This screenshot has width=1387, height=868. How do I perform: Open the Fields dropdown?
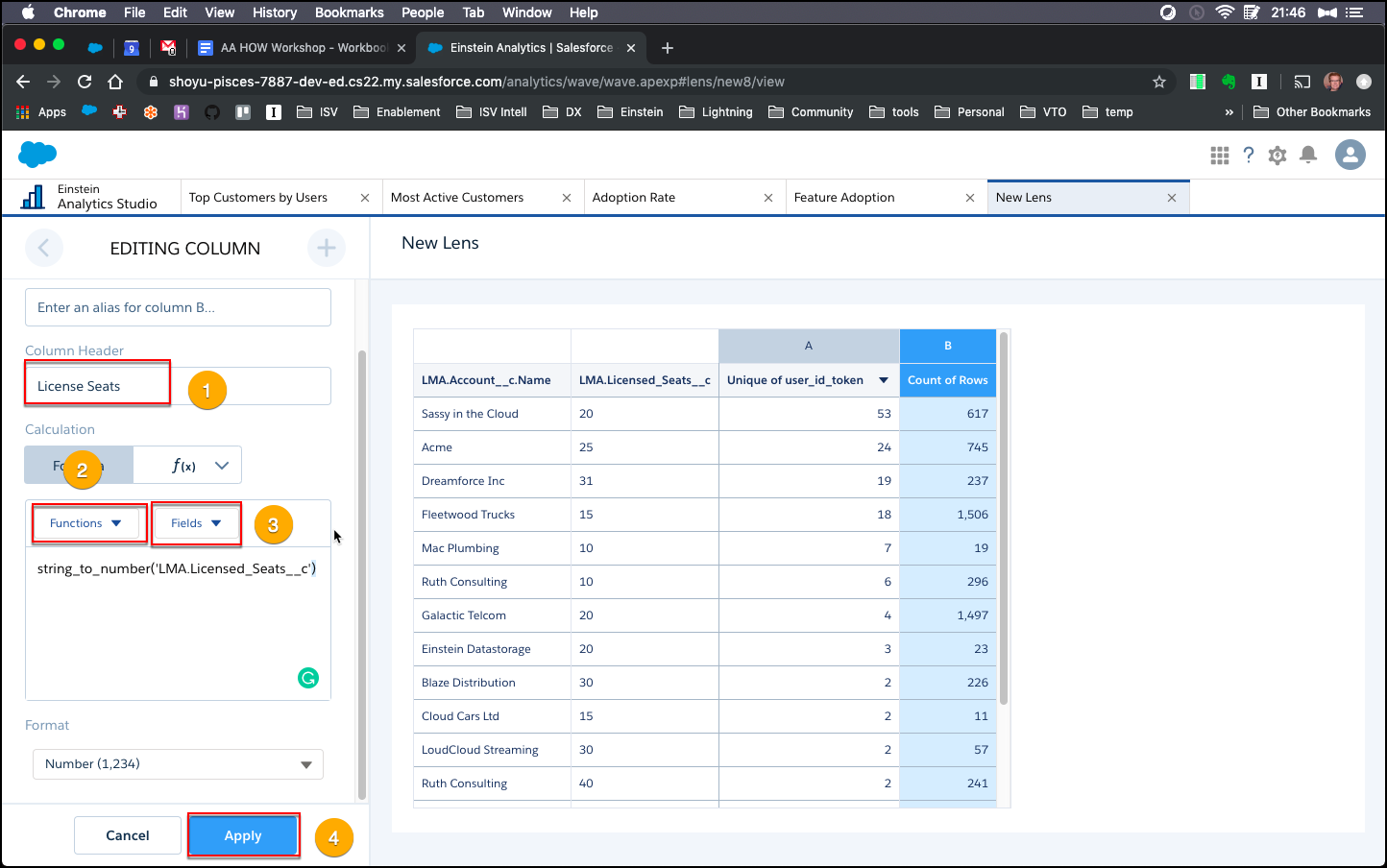(196, 523)
